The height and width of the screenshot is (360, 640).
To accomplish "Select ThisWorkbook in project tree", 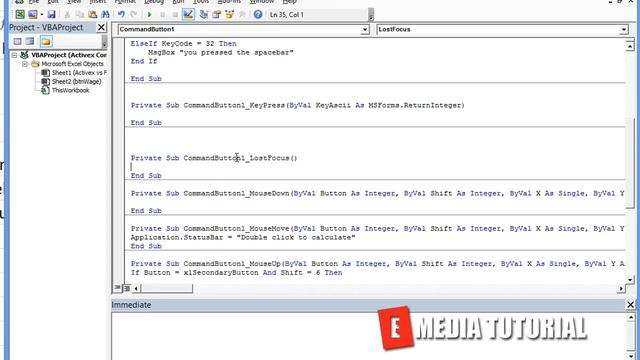I will pos(70,91).
